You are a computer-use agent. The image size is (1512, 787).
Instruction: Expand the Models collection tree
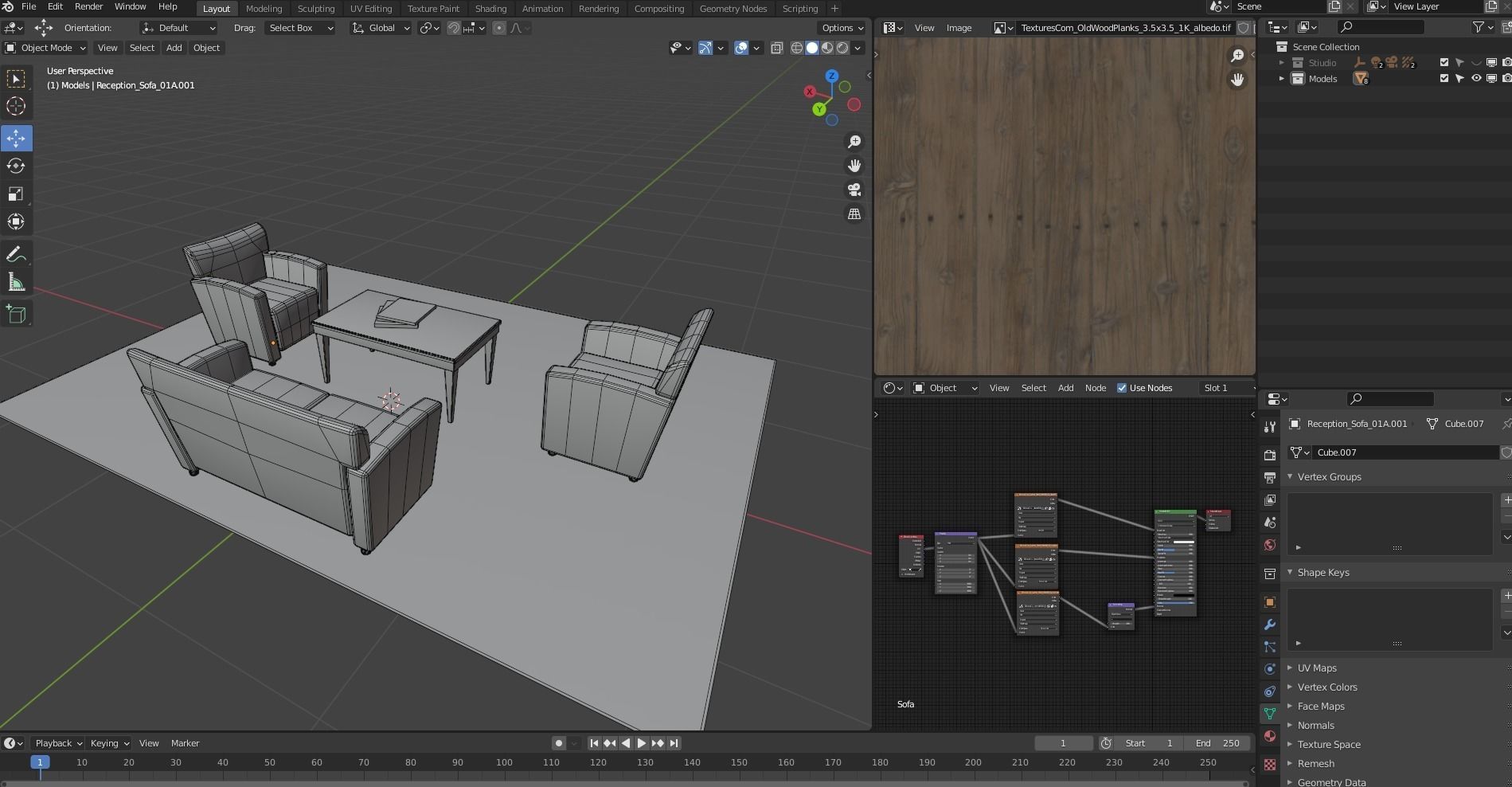pyautogui.click(x=1281, y=79)
